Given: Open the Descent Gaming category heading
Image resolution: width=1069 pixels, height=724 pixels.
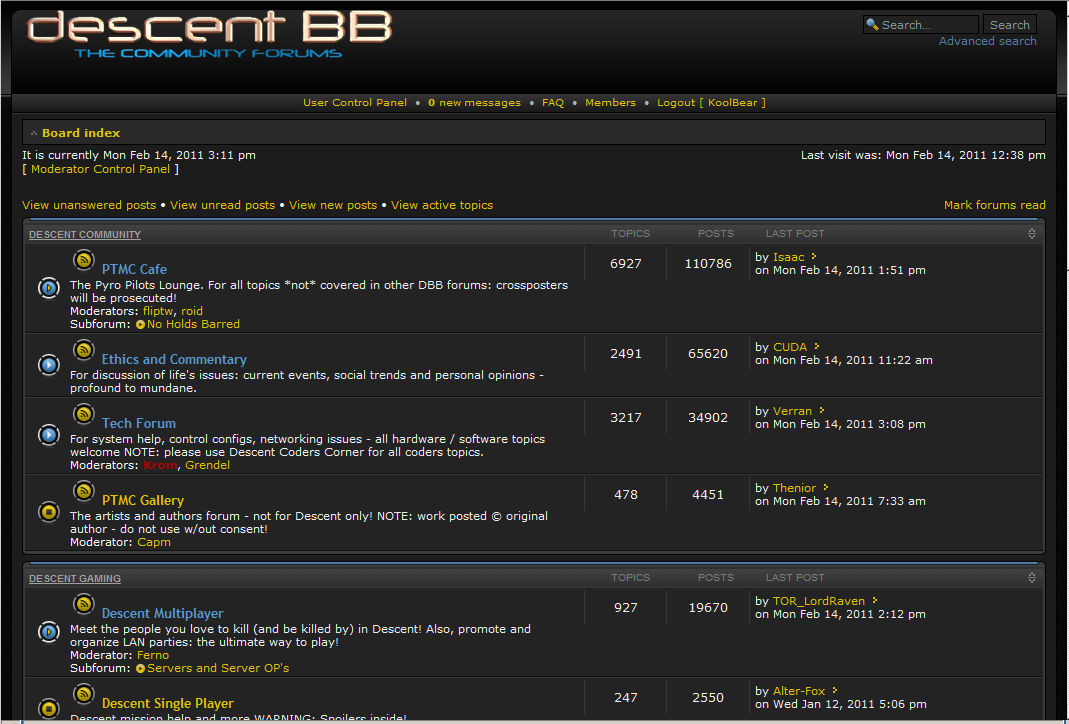Looking at the screenshot, I should [75, 578].
